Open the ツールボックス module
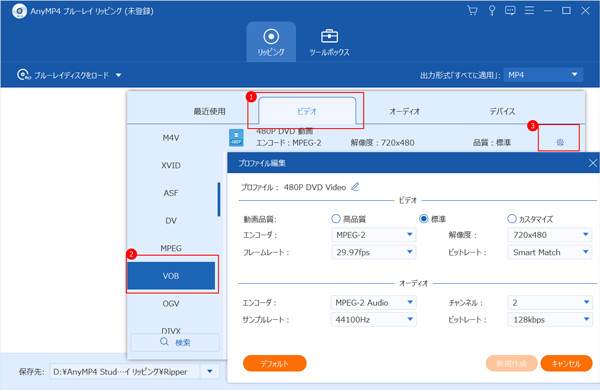This screenshot has width=600, height=390. [x=329, y=42]
